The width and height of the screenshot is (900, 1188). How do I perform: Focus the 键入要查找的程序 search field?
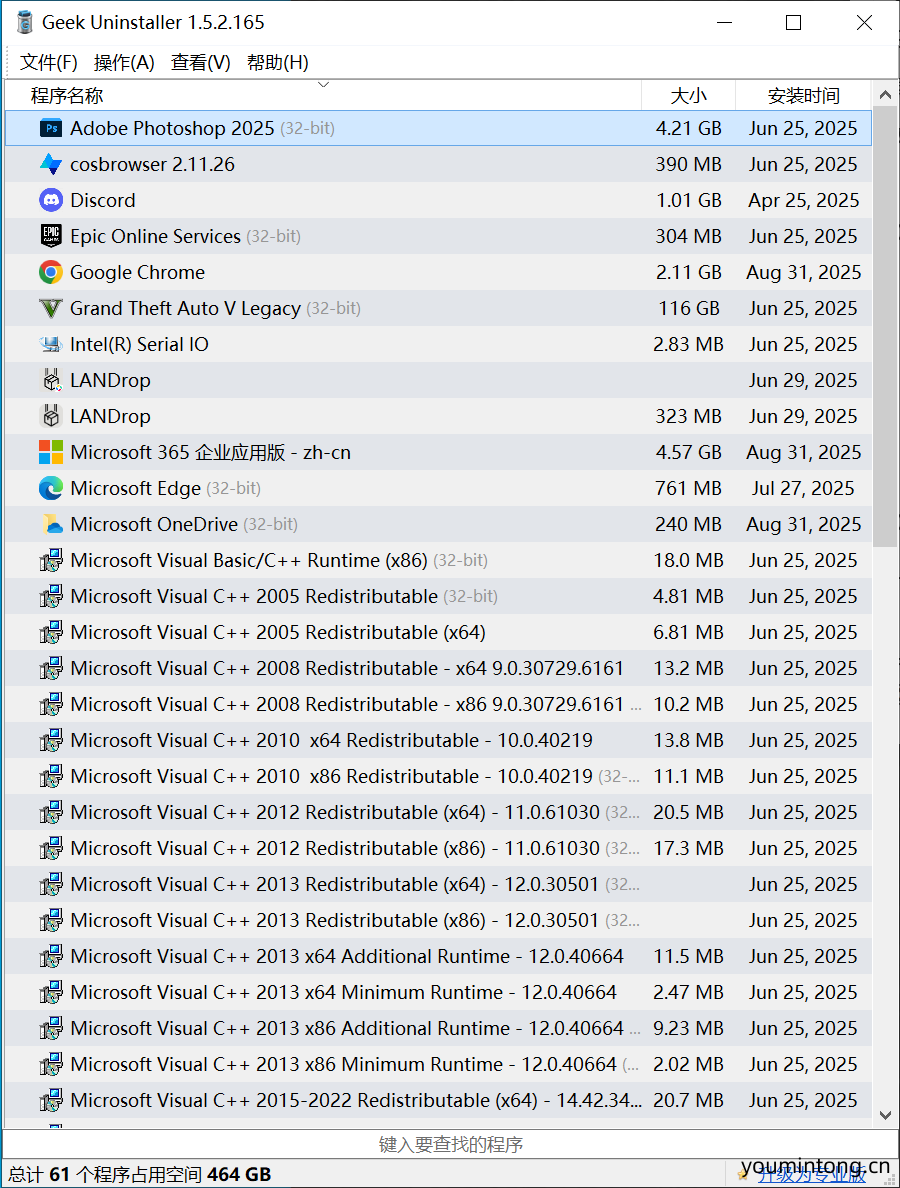click(450, 1144)
